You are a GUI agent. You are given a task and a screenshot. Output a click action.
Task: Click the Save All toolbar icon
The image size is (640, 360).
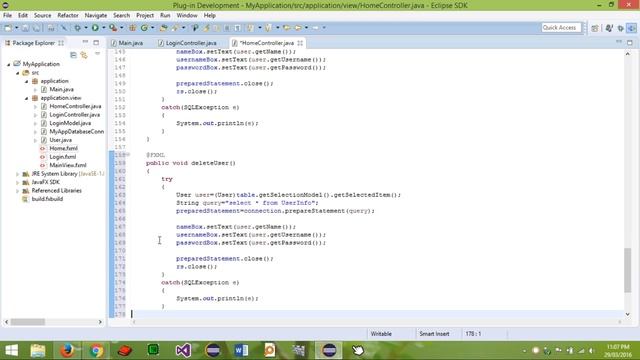coord(36,28)
